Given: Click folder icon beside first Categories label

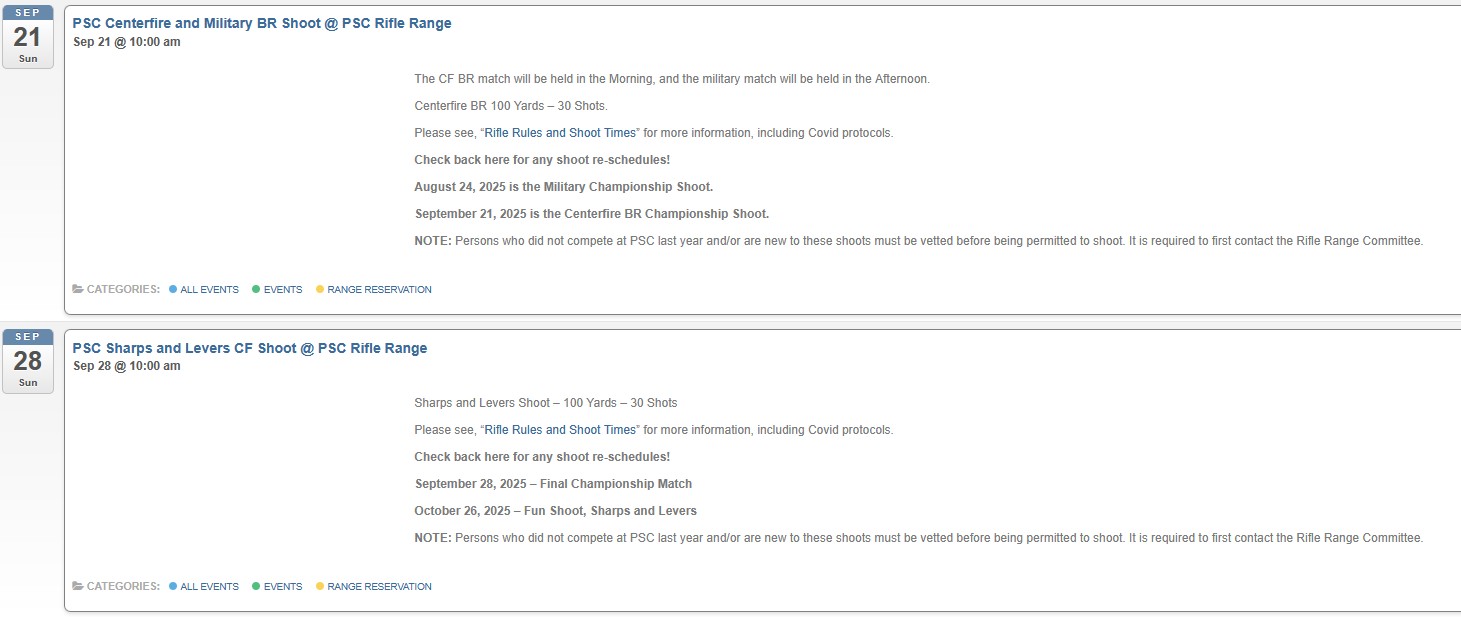Looking at the screenshot, I should point(78,290).
